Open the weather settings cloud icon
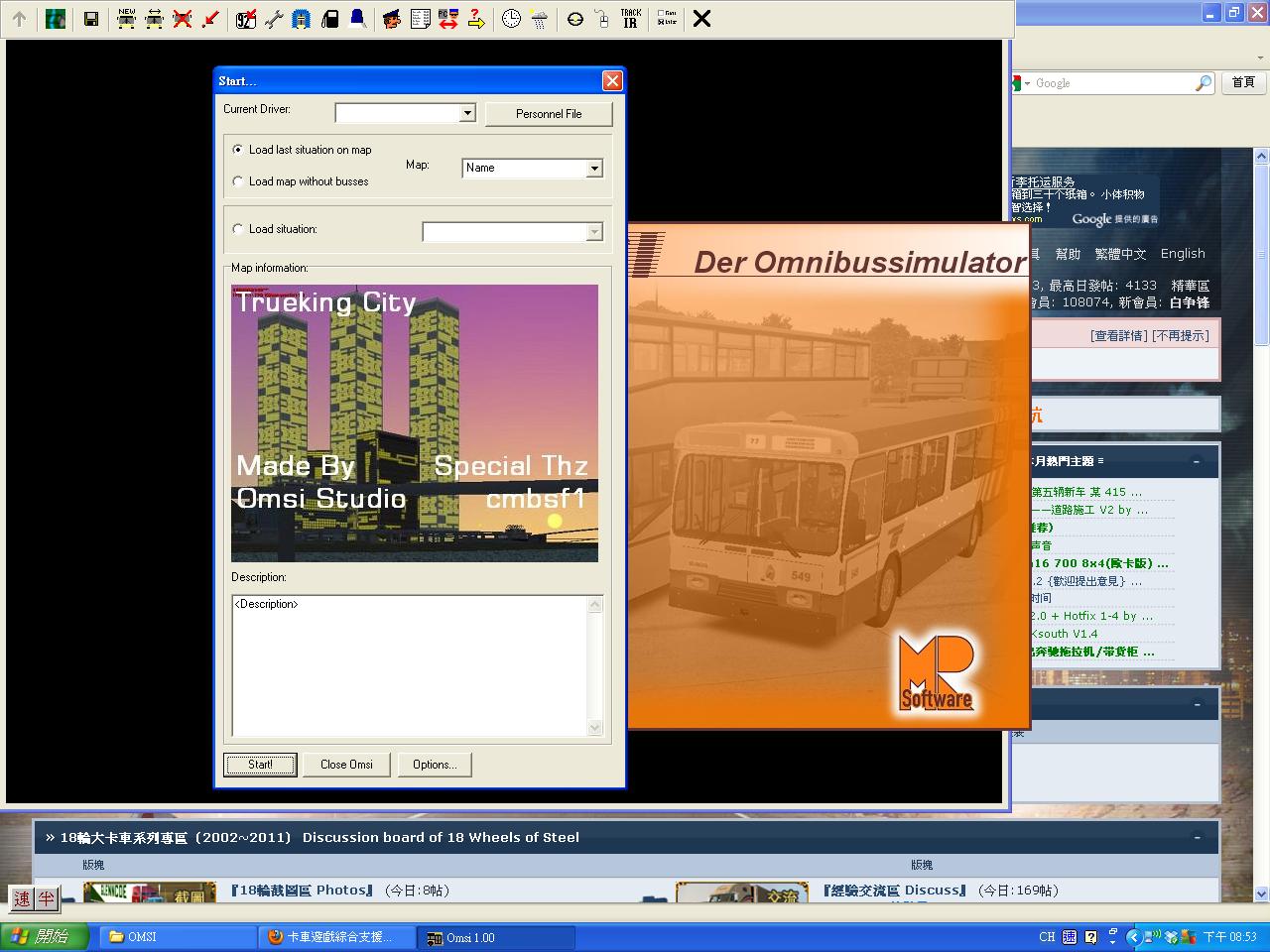Image resolution: width=1270 pixels, height=952 pixels. (x=539, y=19)
